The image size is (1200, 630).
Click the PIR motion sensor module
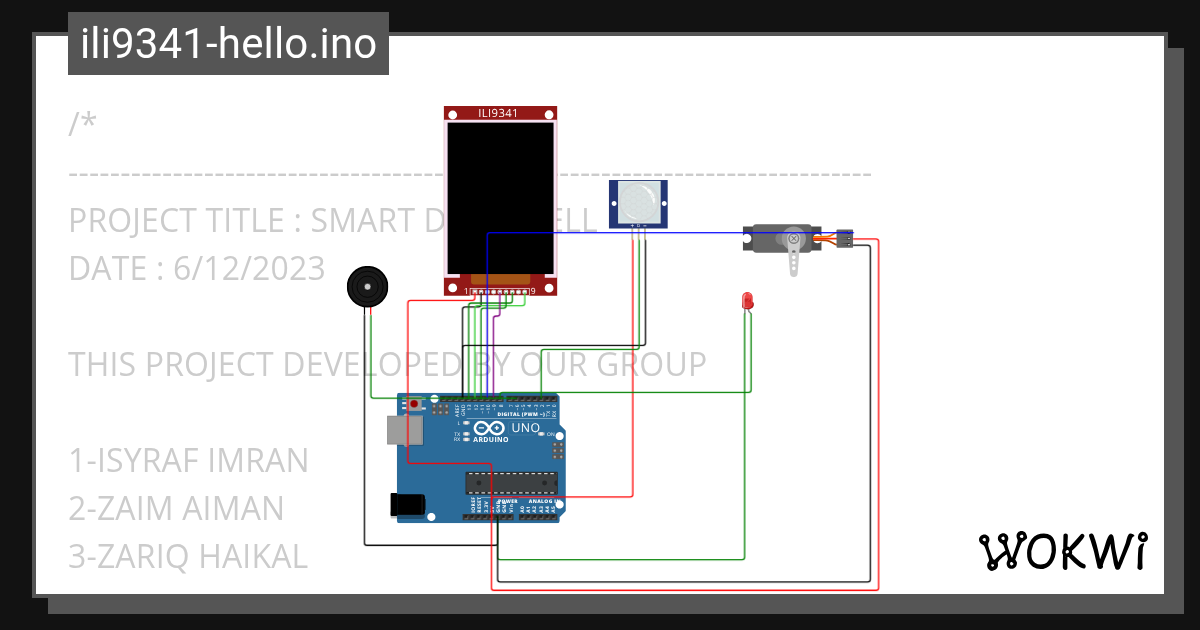click(x=637, y=205)
